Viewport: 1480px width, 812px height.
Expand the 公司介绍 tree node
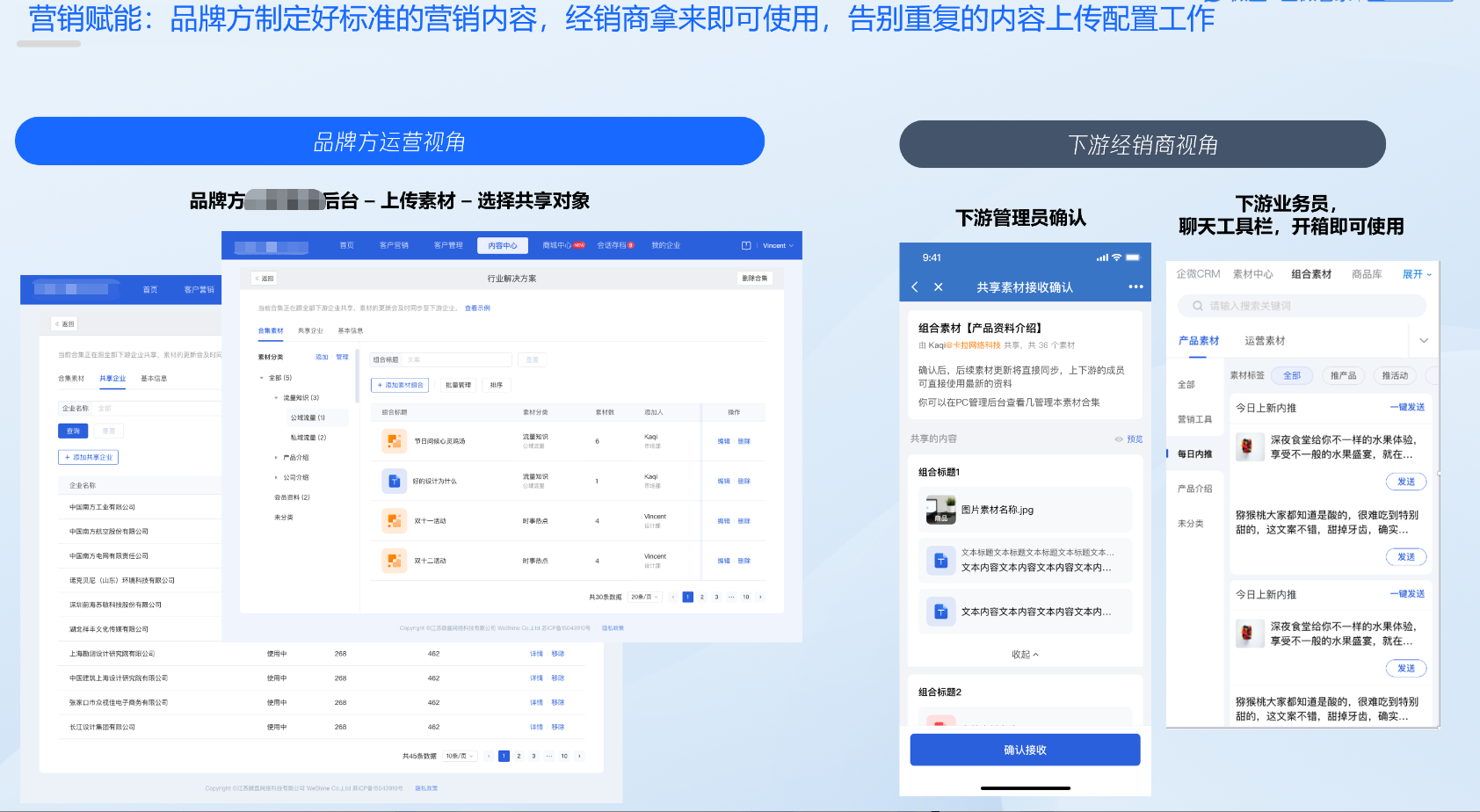(x=276, y=478)
